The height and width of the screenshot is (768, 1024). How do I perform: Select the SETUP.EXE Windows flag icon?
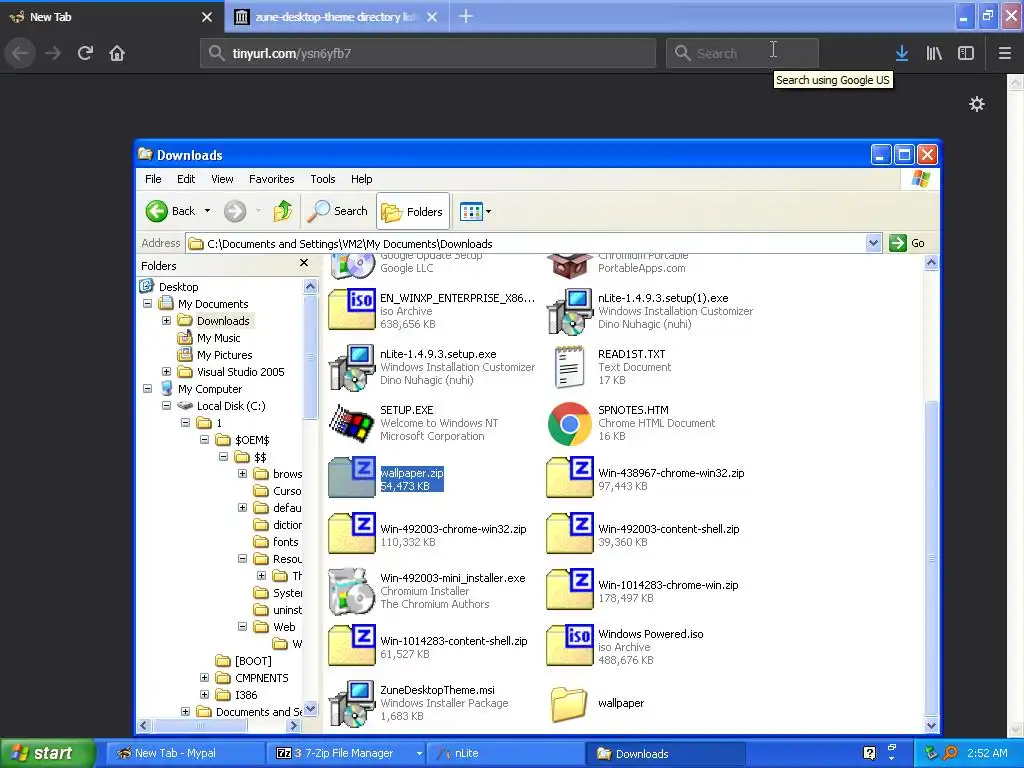pyautogui.click(x=351, y=423)
